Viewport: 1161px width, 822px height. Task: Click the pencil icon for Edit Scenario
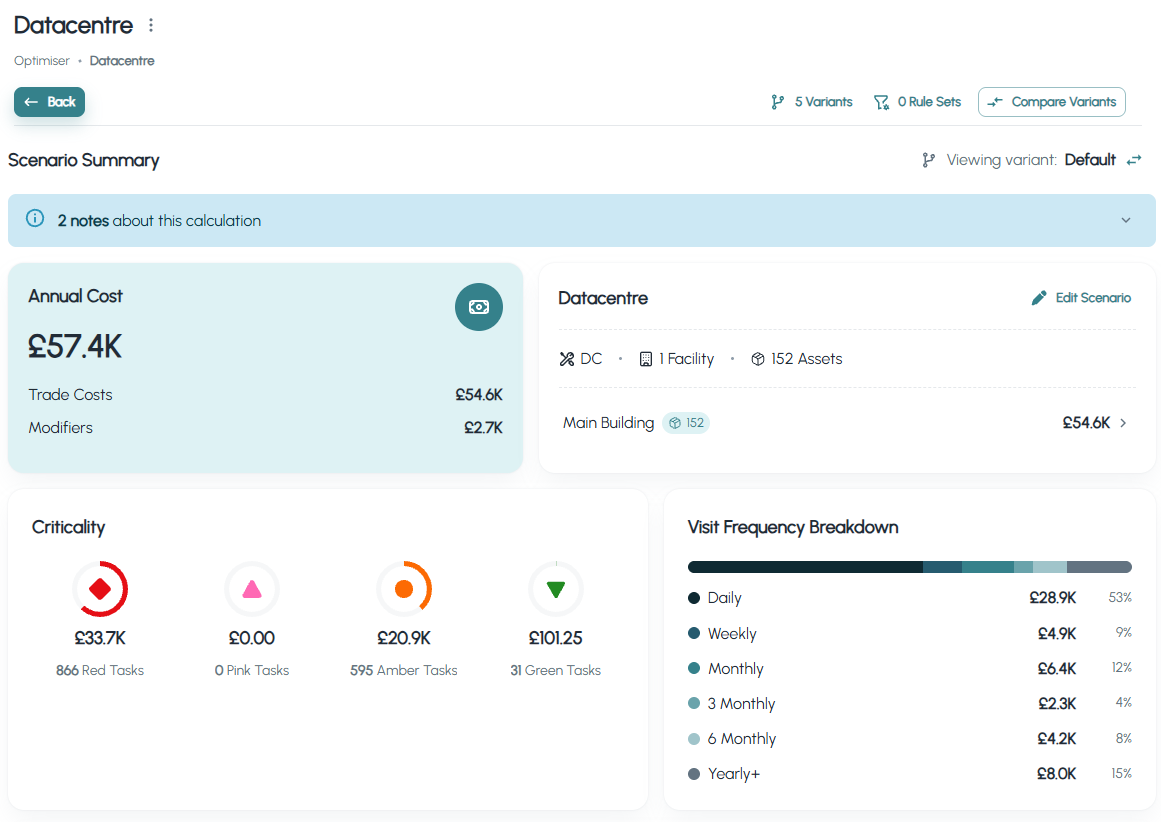[1039, 298]
